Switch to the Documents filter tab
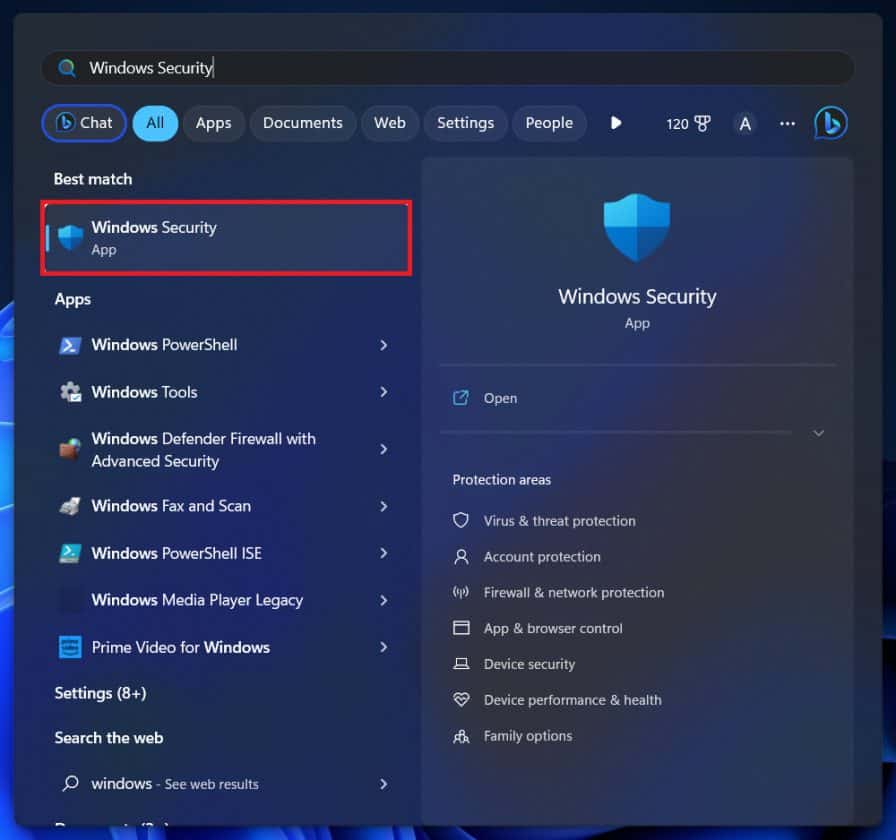The height and width of the screenshot is (840, 896). [x=302, y=123]
